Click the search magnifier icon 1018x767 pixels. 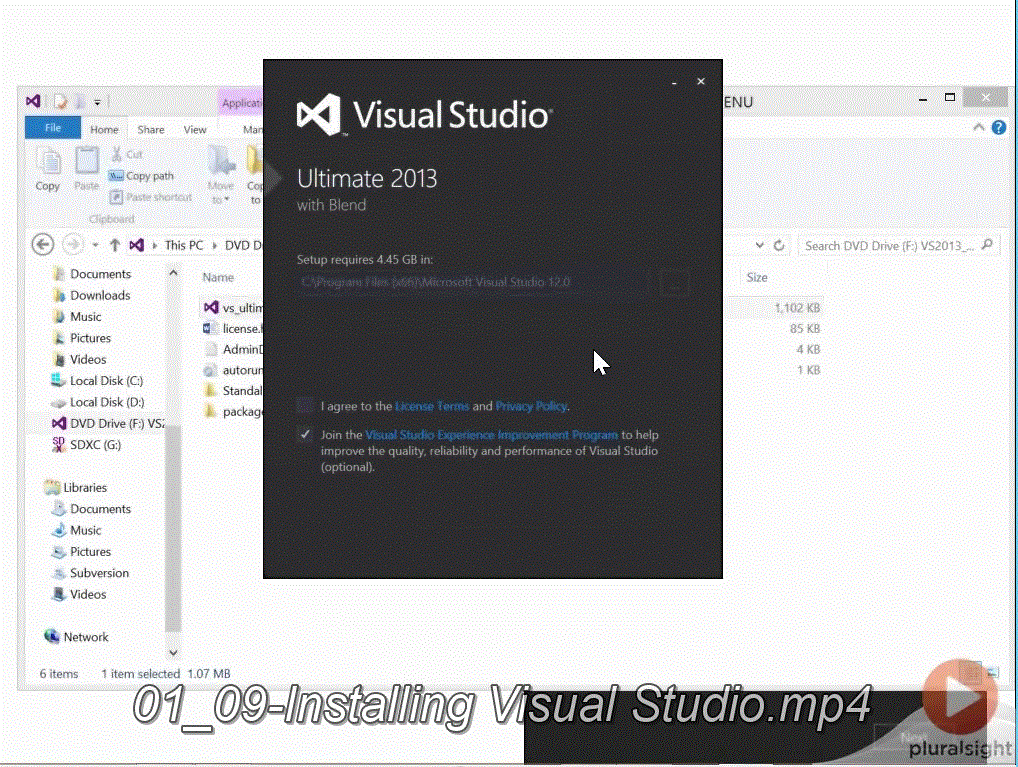tap(987, 245)
